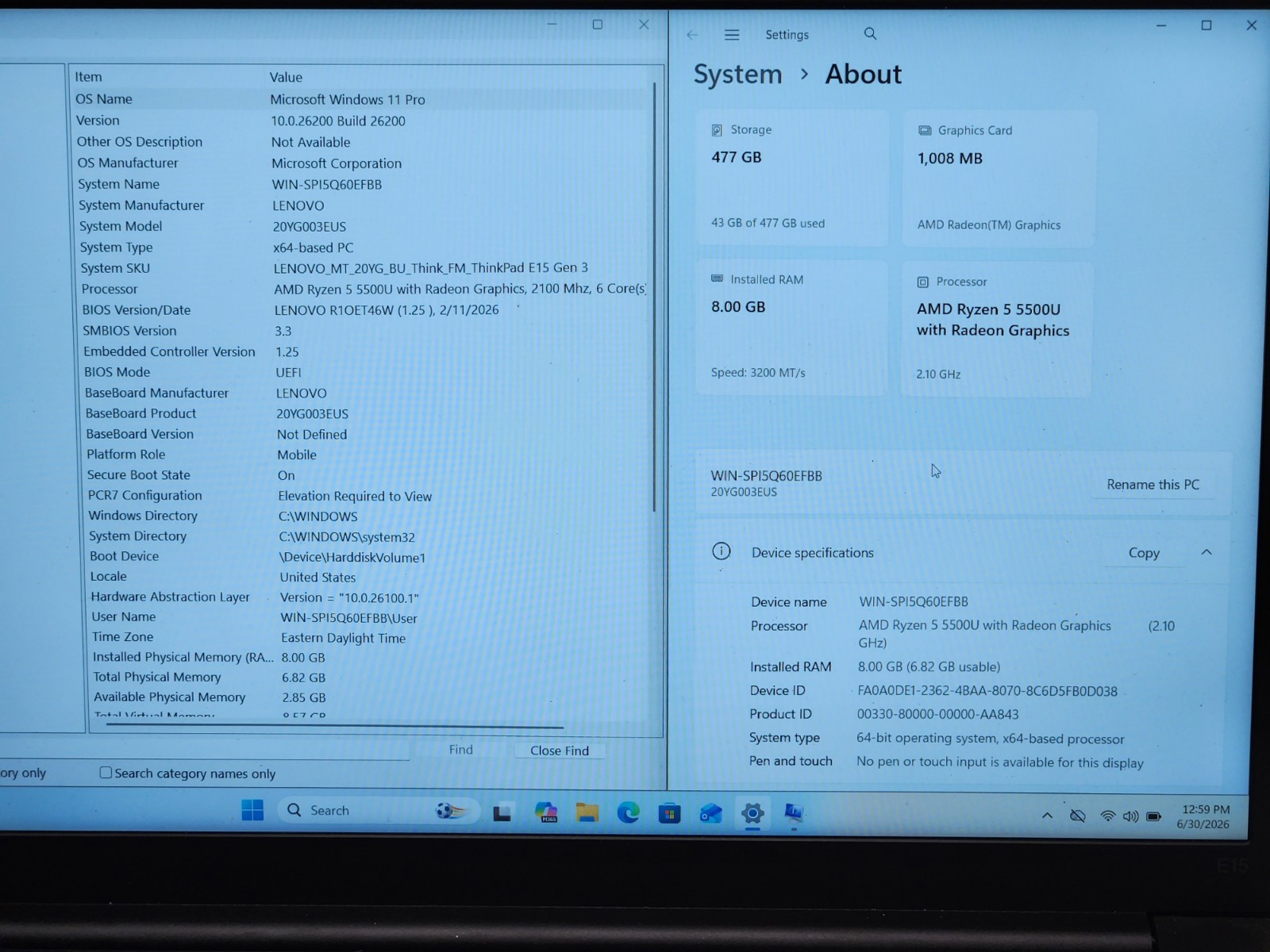Click the Device ID value in Settings

987,691
